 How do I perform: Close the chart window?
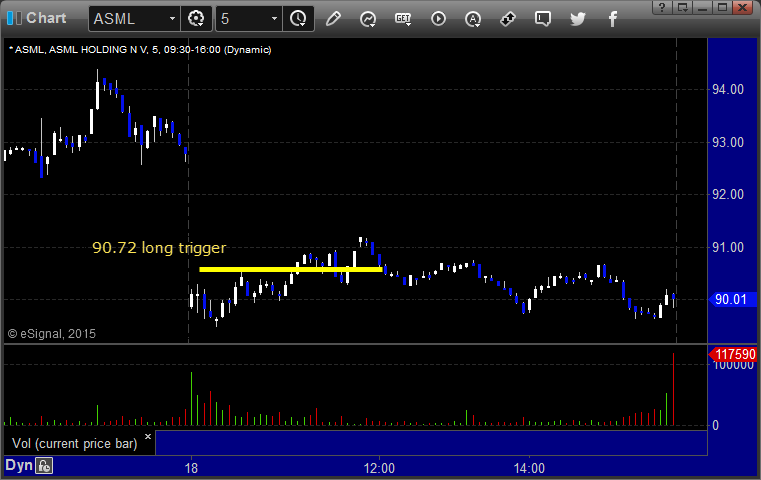743,7
